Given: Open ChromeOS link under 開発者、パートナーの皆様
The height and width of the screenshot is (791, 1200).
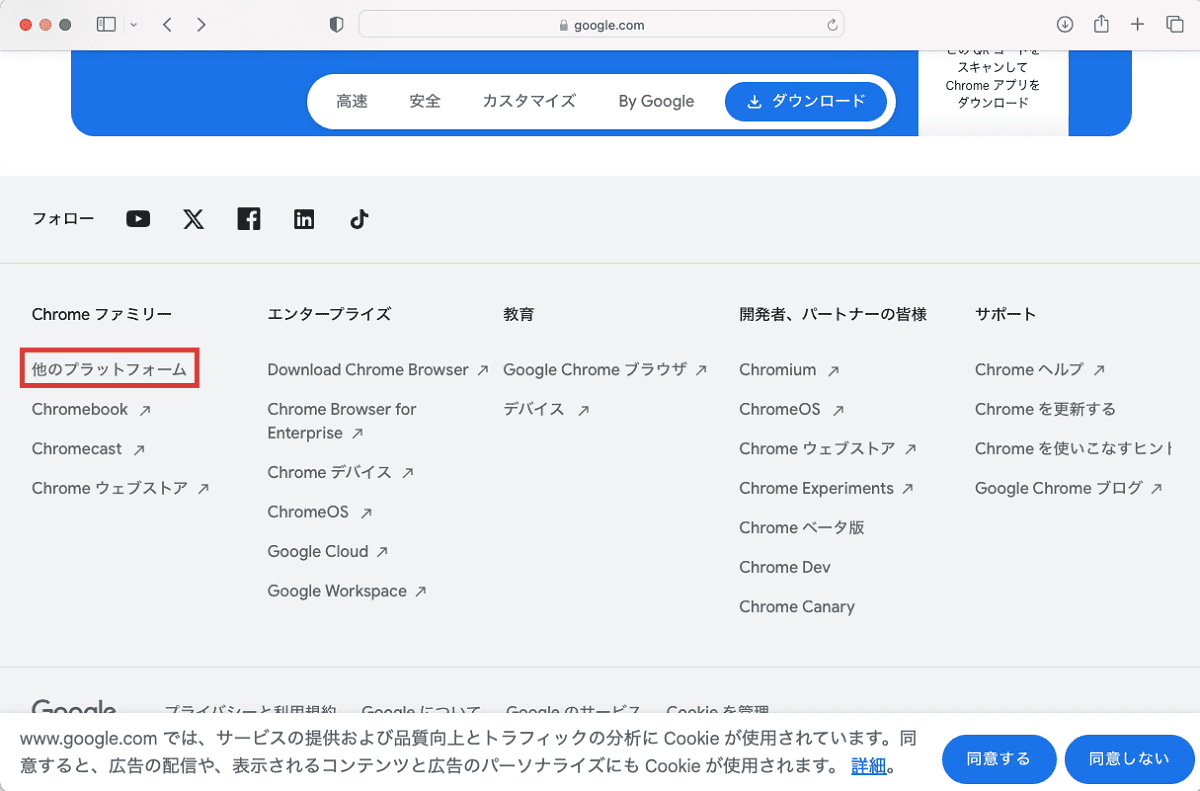Looking at the screenshot, I should coord(792,409).
